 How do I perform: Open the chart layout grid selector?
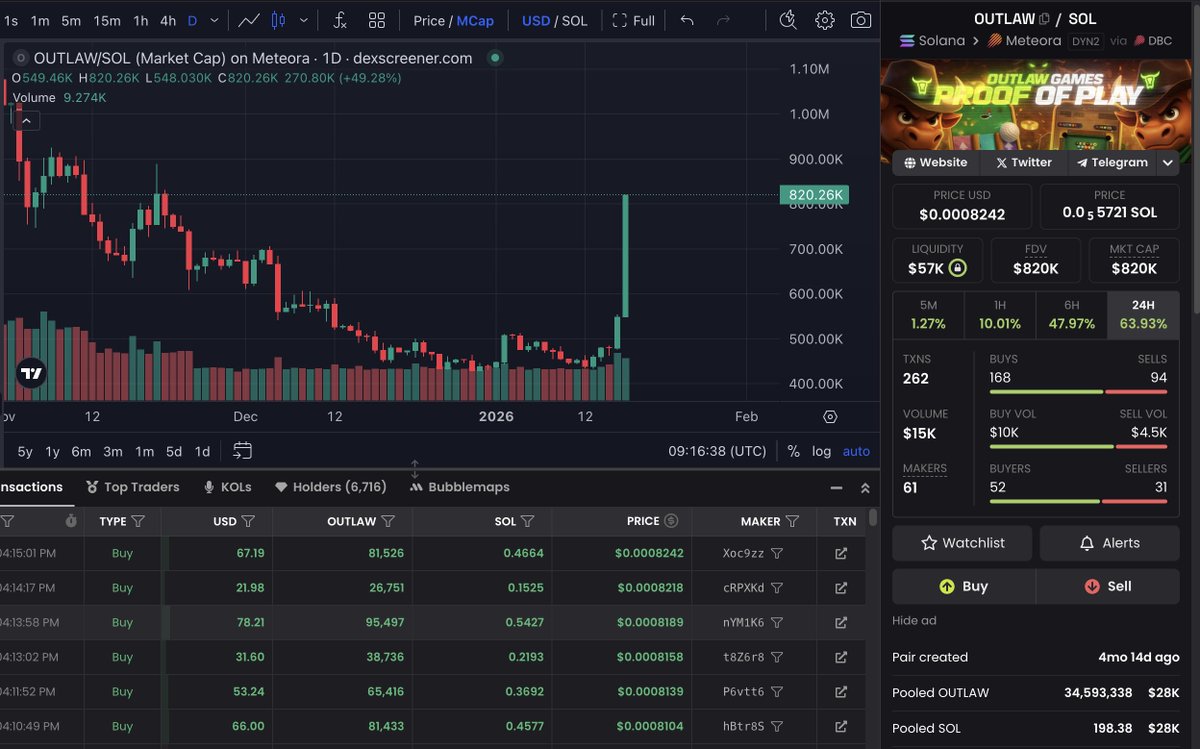(x=377, y=20)
